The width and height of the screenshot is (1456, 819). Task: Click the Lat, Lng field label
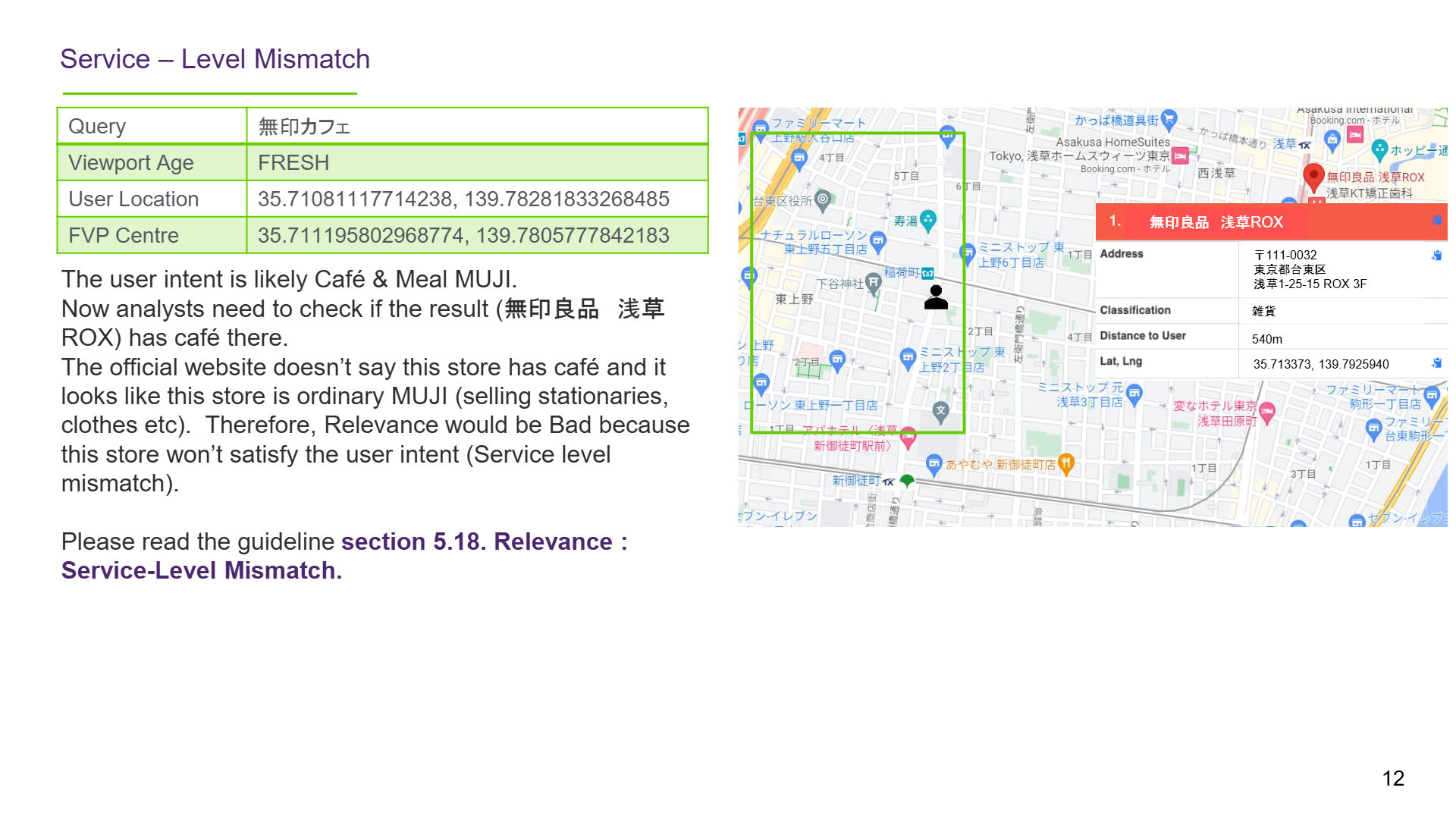[1121, 361]
